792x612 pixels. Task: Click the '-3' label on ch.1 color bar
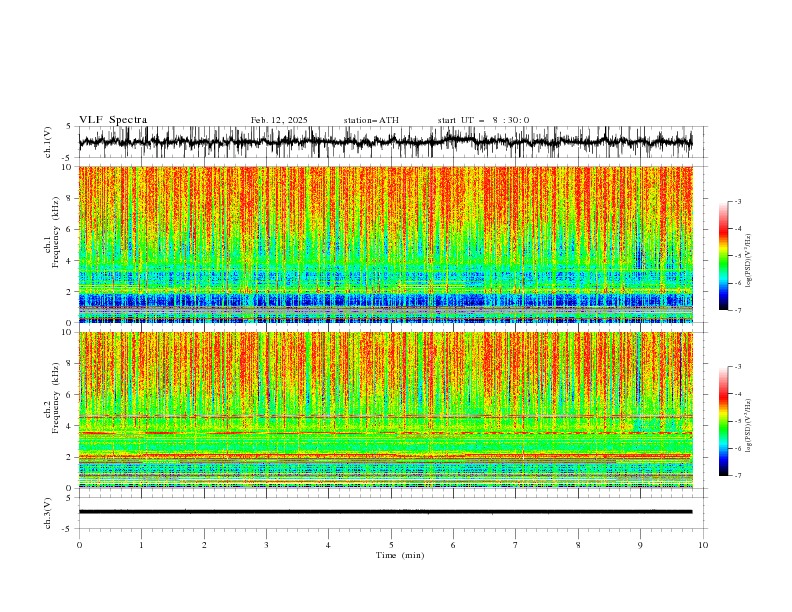click(x=737, y=201)
